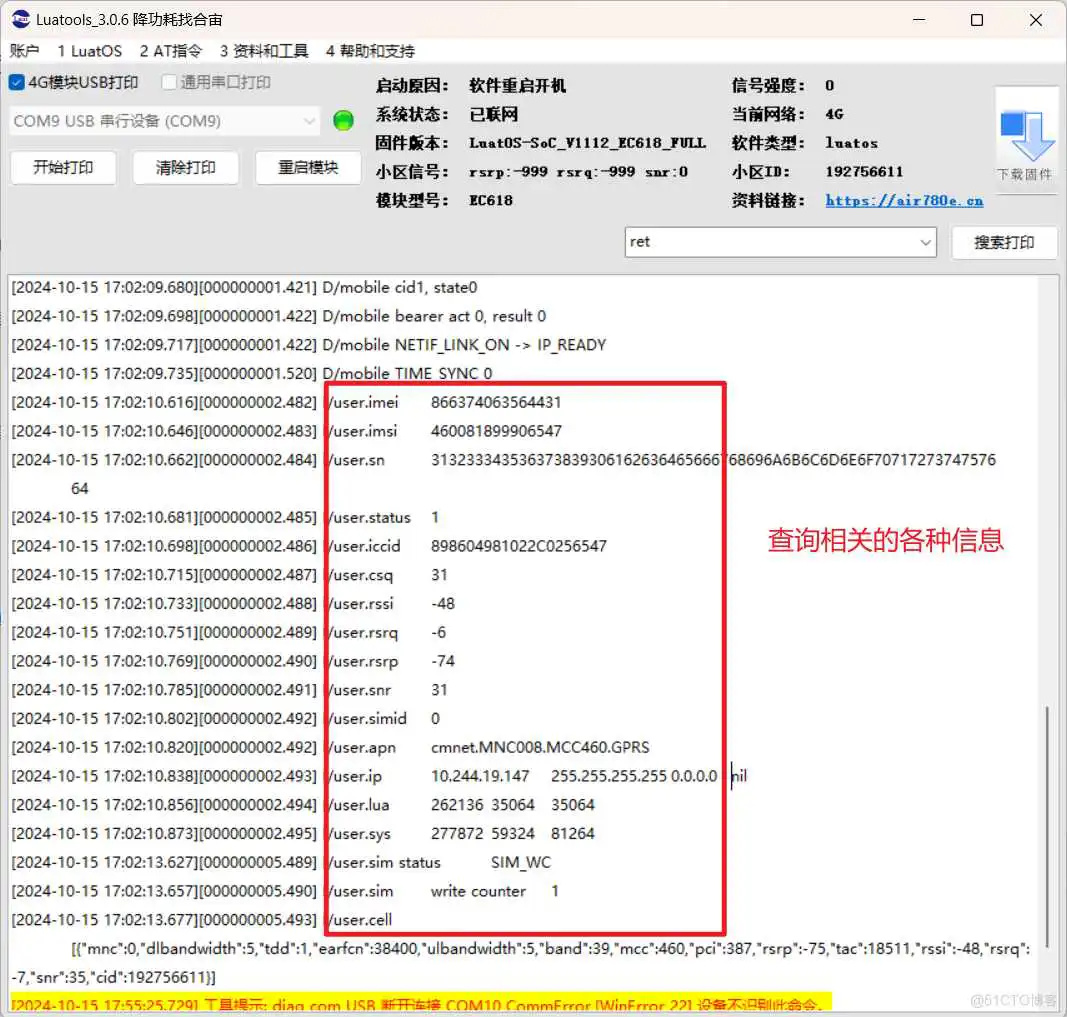Expand the ret search filter dropdown
This screenshot has width=1067, height=1017.
click(925, 241)
